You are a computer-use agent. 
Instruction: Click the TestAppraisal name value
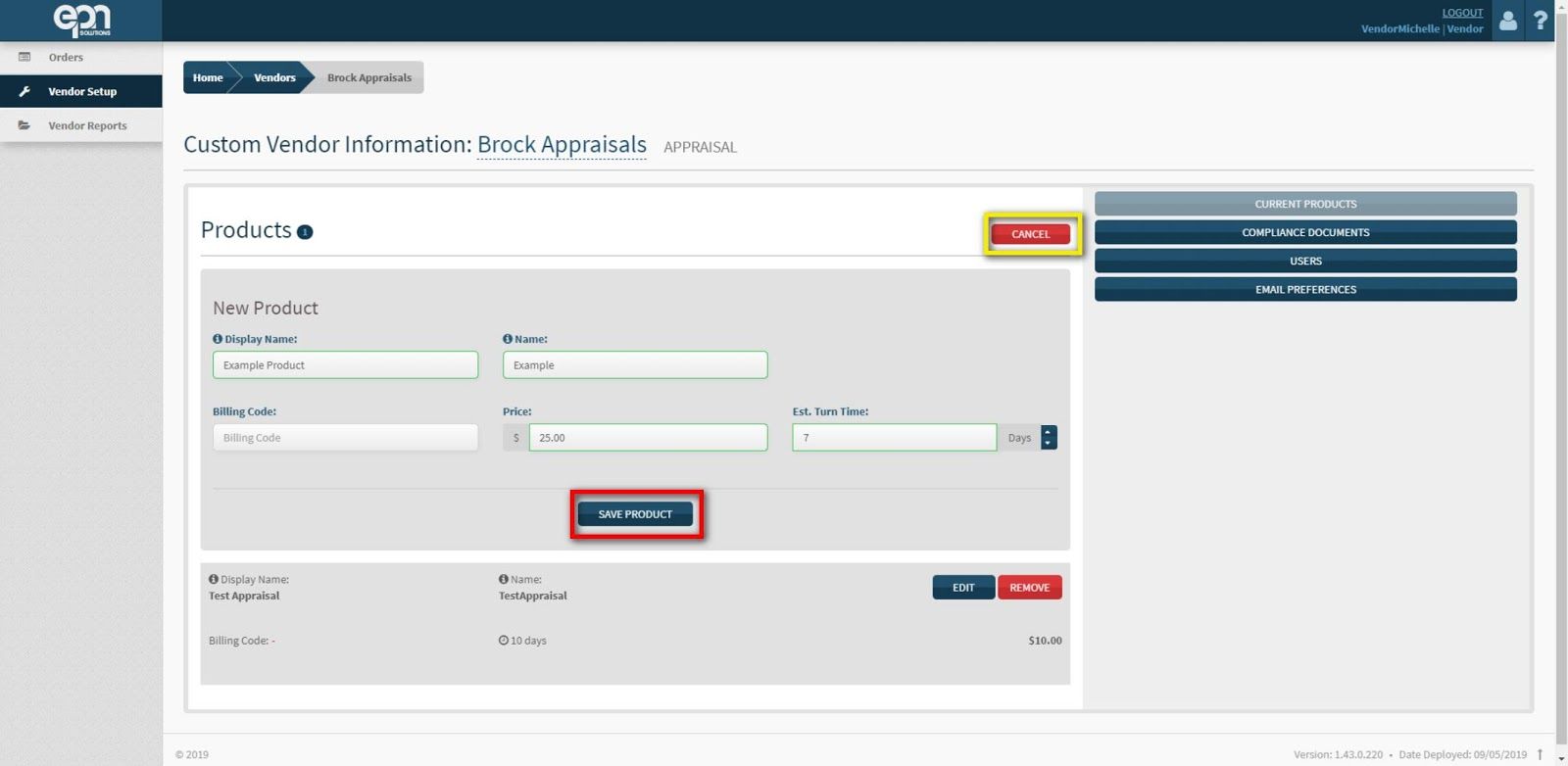[x=533, y=596]
